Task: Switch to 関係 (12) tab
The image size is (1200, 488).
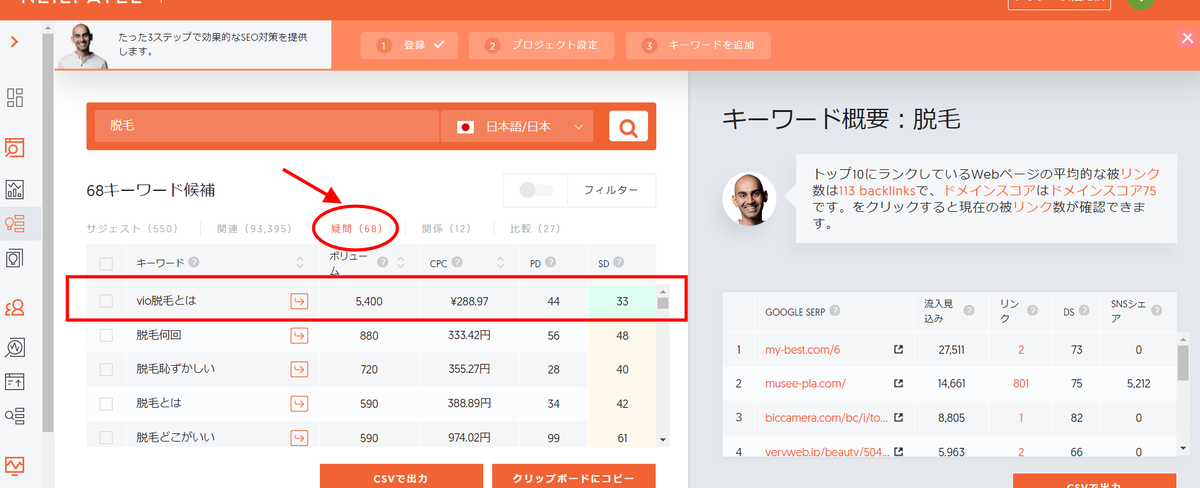Action: pos(446,228)
